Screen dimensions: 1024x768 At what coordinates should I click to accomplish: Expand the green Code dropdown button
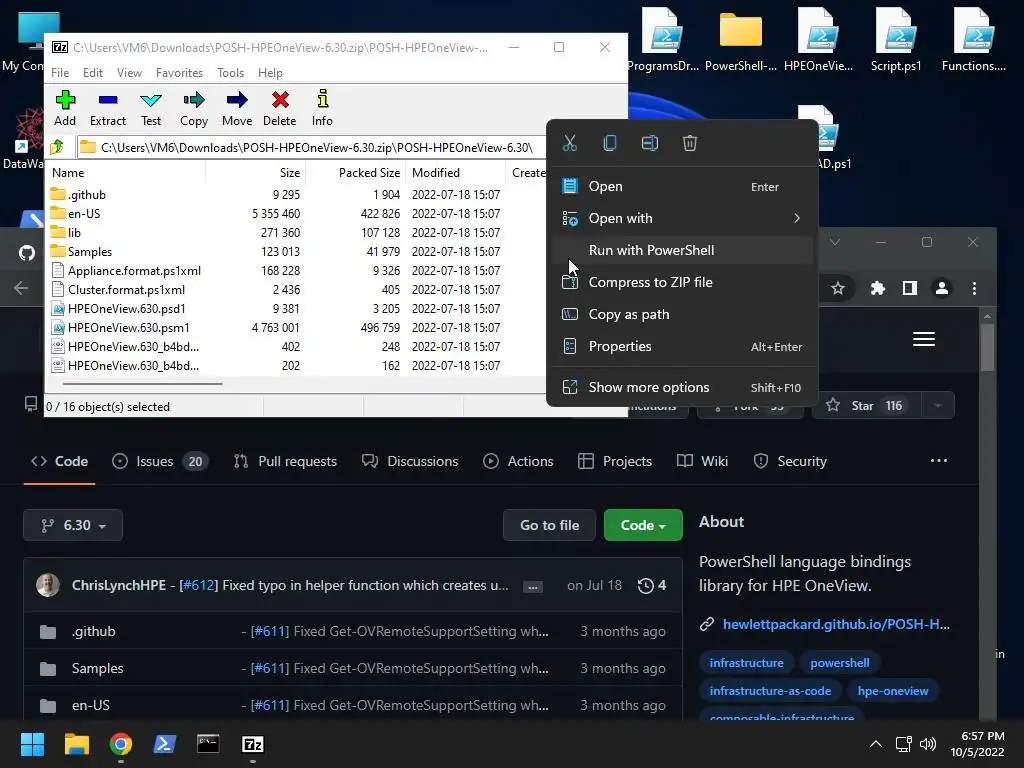pos(643,525)
